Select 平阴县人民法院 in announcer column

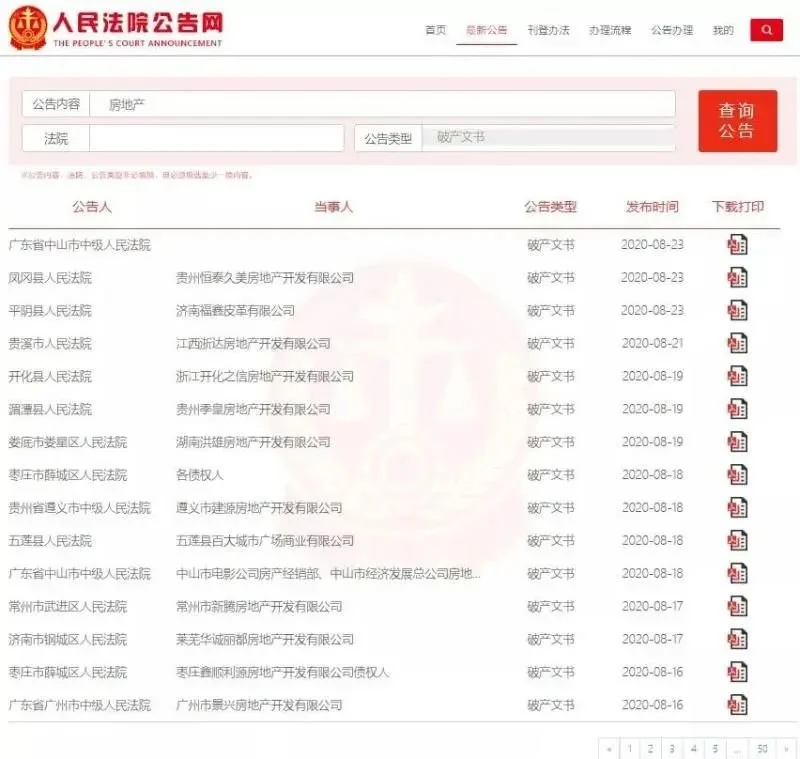(50, 311)
